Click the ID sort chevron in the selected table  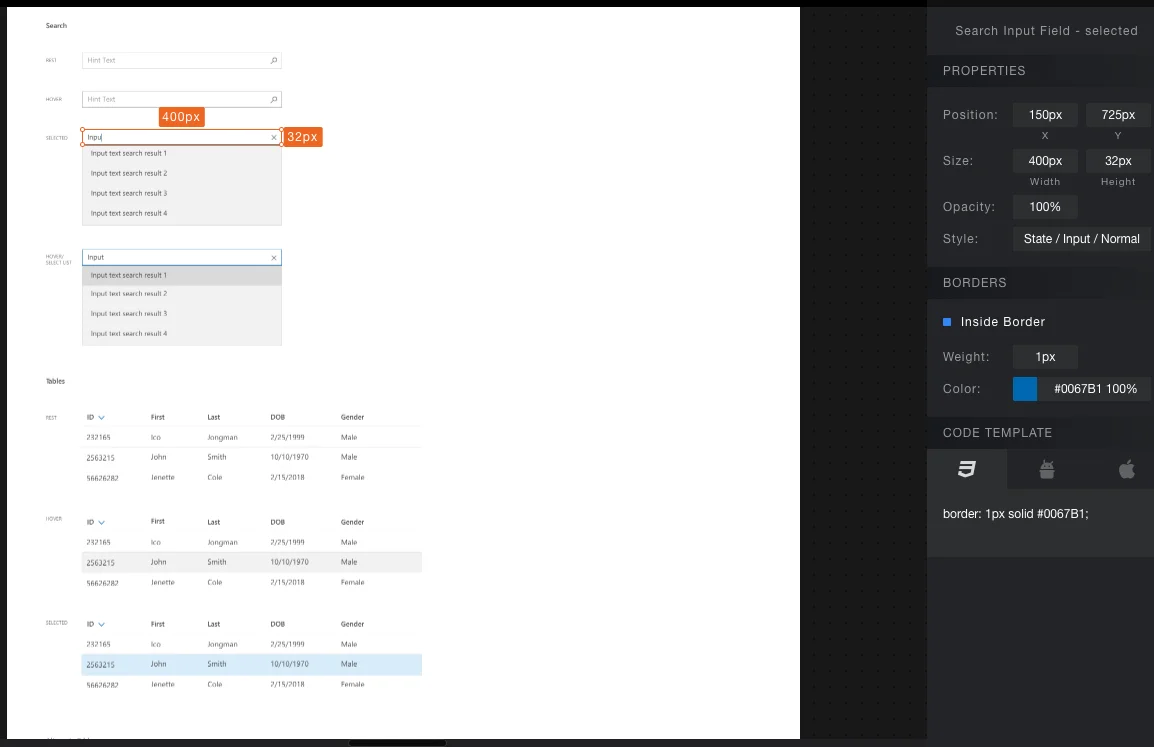coord(102,625)
